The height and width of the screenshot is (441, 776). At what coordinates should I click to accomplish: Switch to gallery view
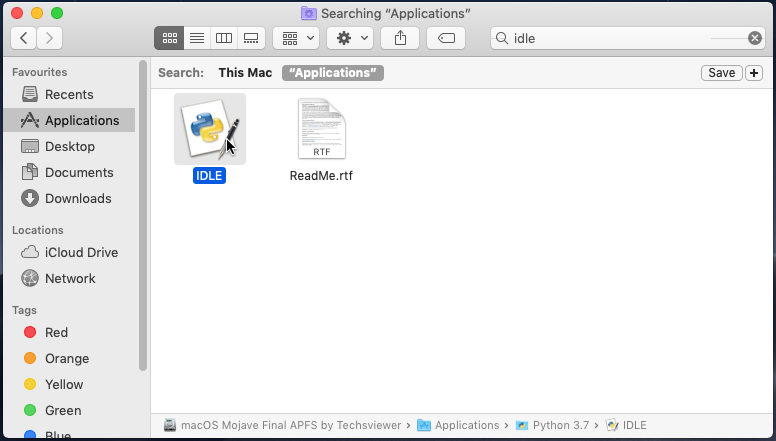click(x=251, y=38)
